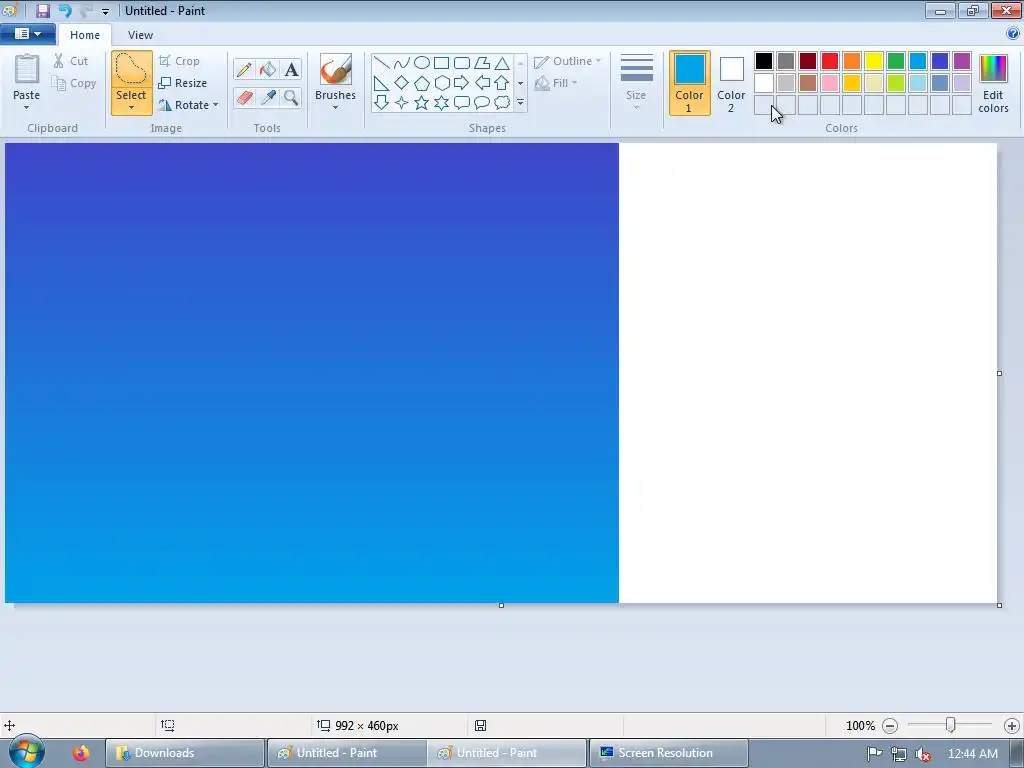Choose the Five-point star shape
Screen dimensions: 1024x768
point(422,103)
